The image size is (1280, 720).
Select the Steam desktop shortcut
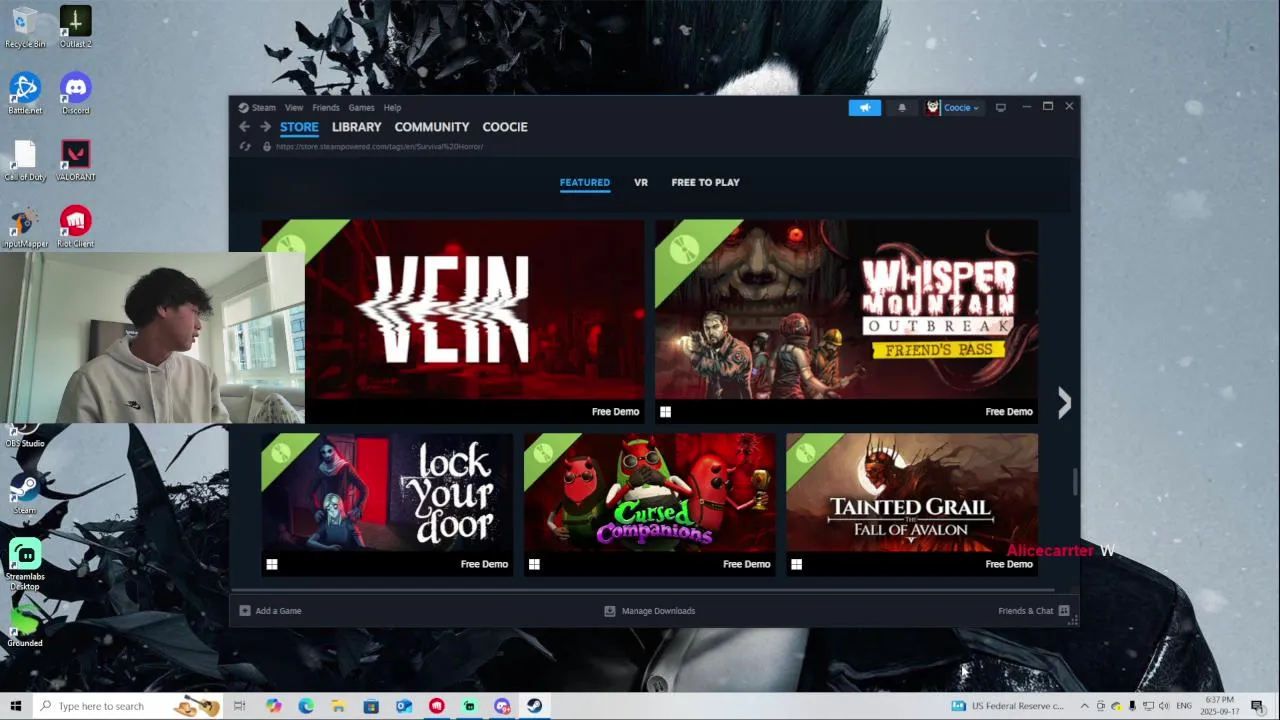[x=25, y=495]
